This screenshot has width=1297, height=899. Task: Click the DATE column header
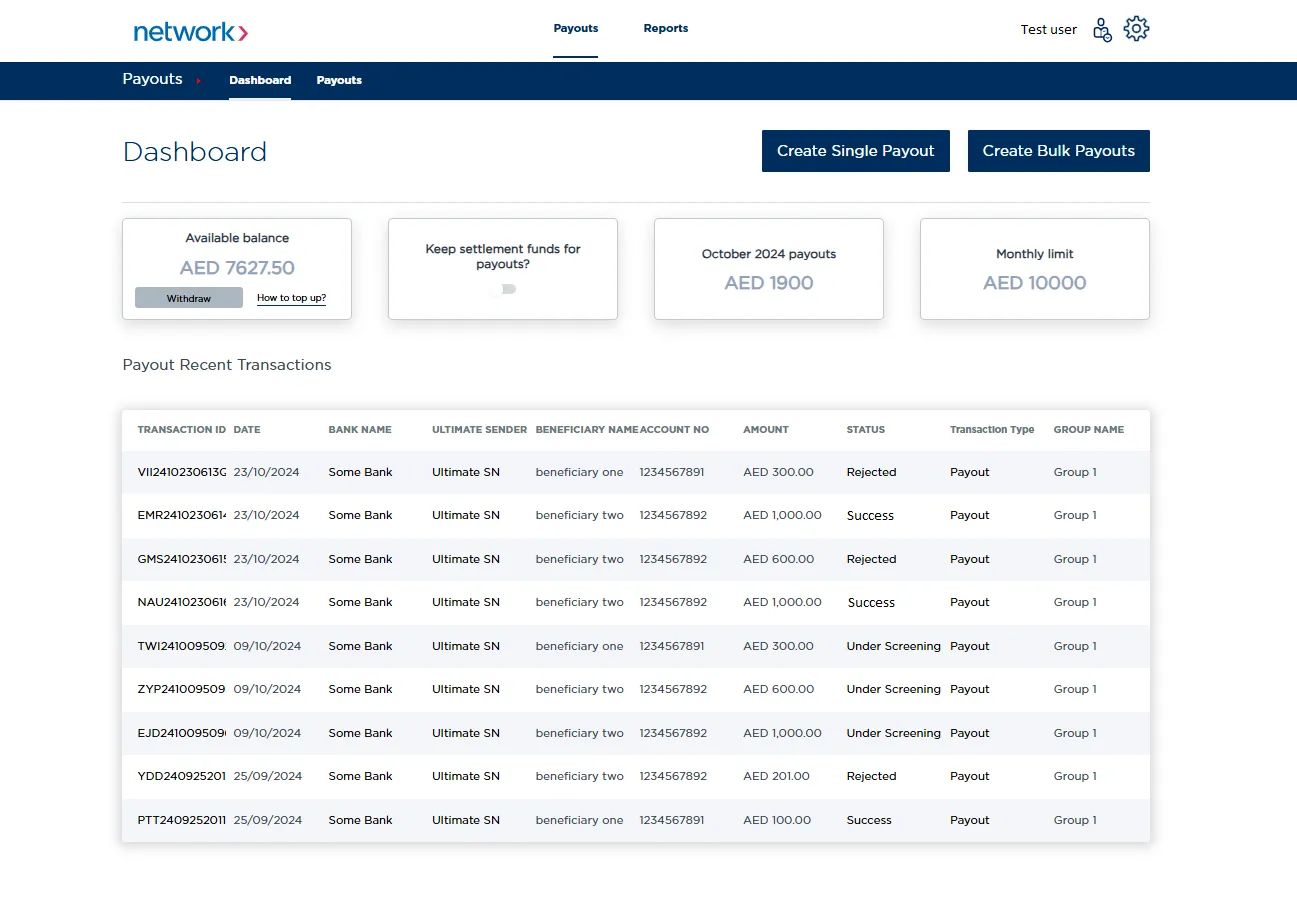pyautogui.click(x=247, y=430)
